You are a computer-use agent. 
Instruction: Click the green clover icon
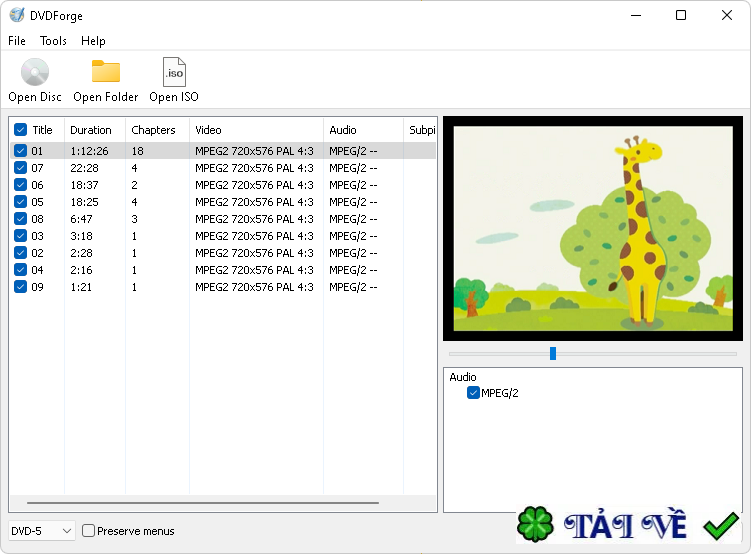click(536, 525)
